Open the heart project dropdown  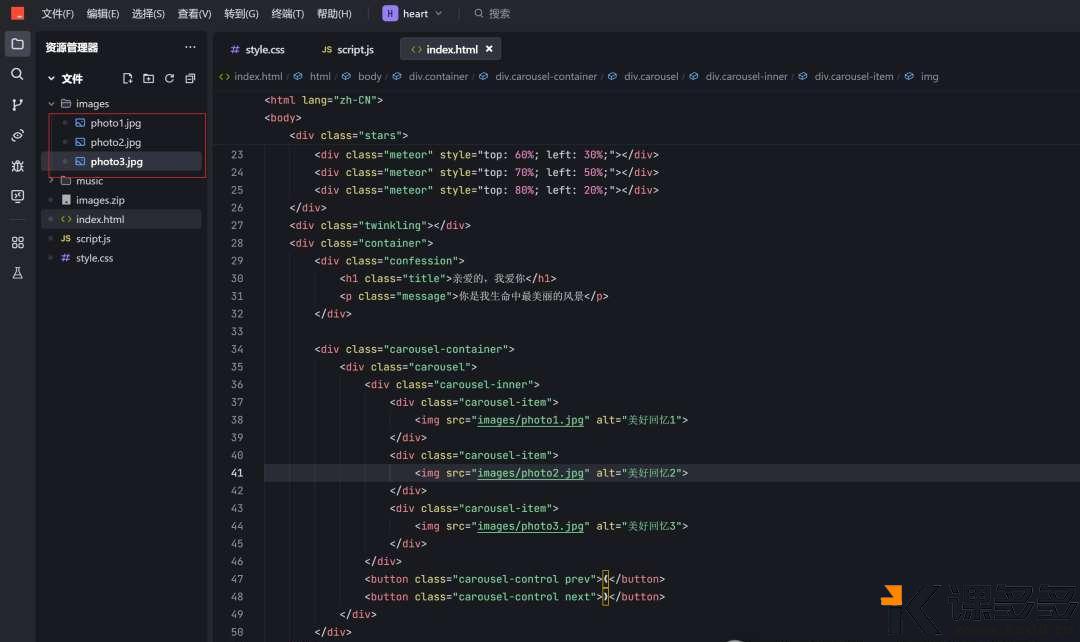(x=412, y=14)
